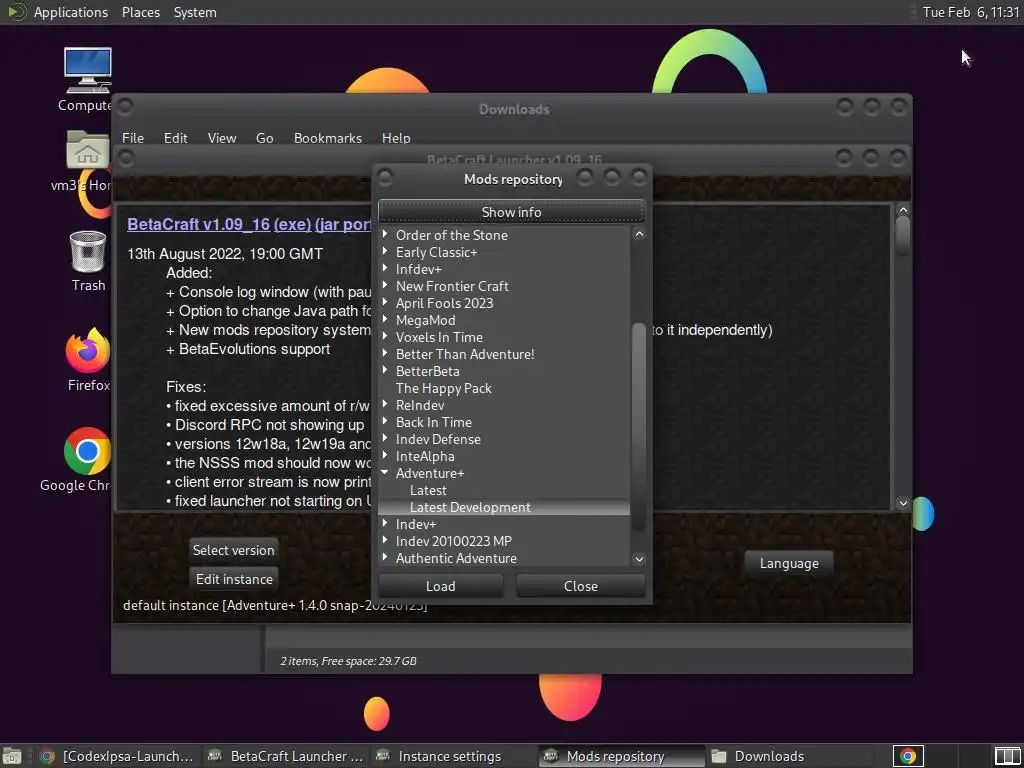Screen dimensions: 1024x768
Task: Expand the MegaMod entry
Action: pos(385,319)
